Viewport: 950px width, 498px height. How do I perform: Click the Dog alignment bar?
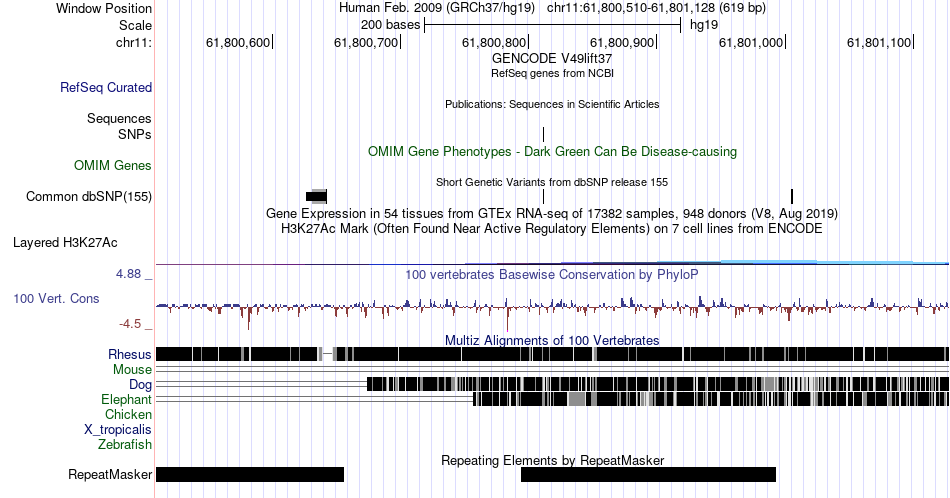click(657, 384)
